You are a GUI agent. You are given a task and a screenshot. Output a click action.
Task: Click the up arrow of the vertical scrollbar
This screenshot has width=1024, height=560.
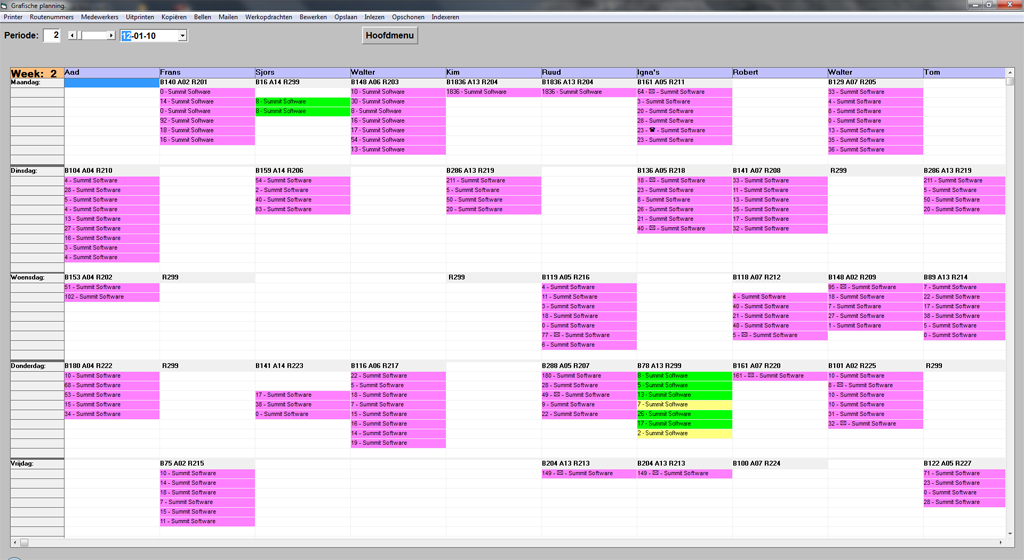click(1012, 72)
